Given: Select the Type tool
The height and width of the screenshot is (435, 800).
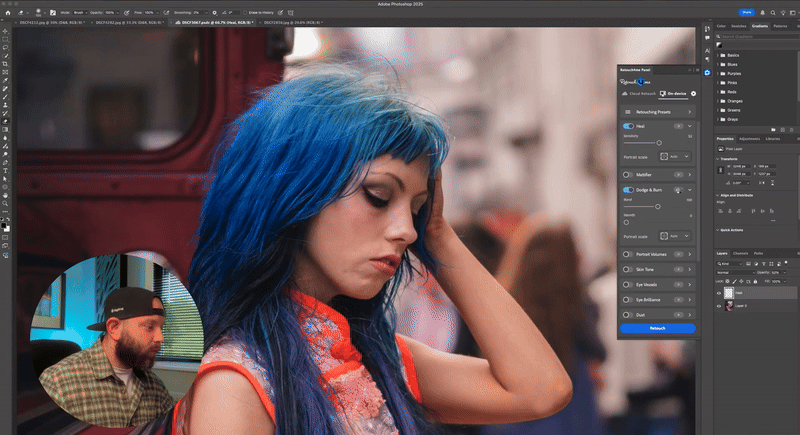Looking at the screenshot, I should pyautogui.click(x=6, y=171).
